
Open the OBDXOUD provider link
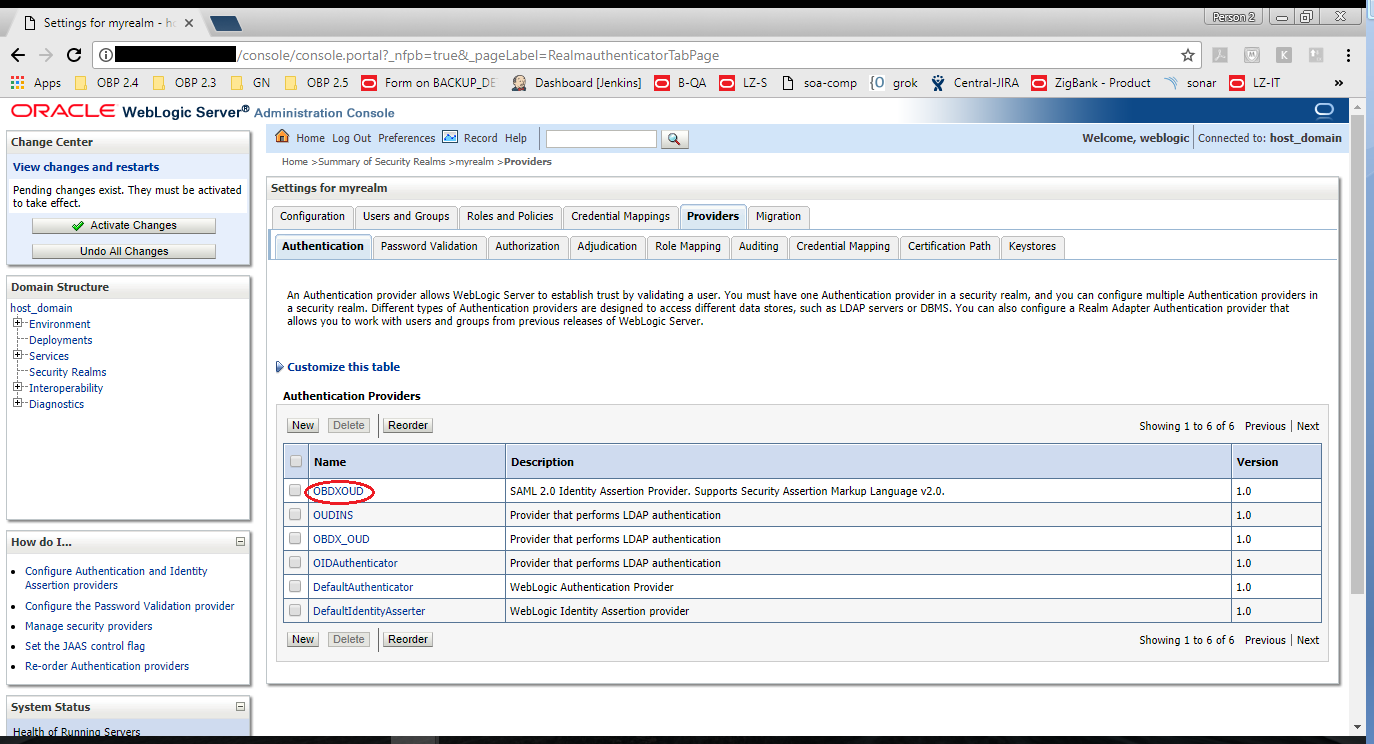[x=338, y=491]
